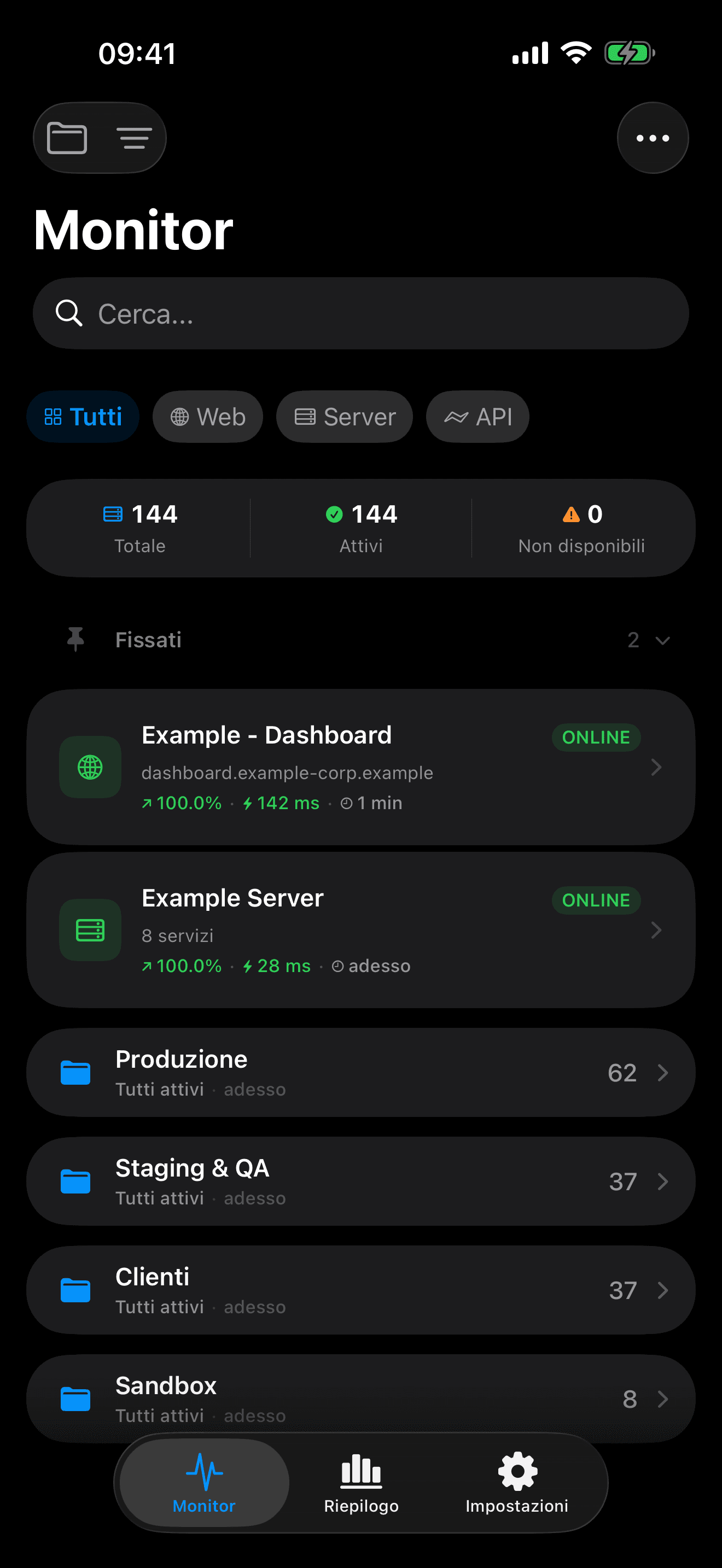
Task: Tap the Non disponibili counter
Action: [x=581, y=528]
